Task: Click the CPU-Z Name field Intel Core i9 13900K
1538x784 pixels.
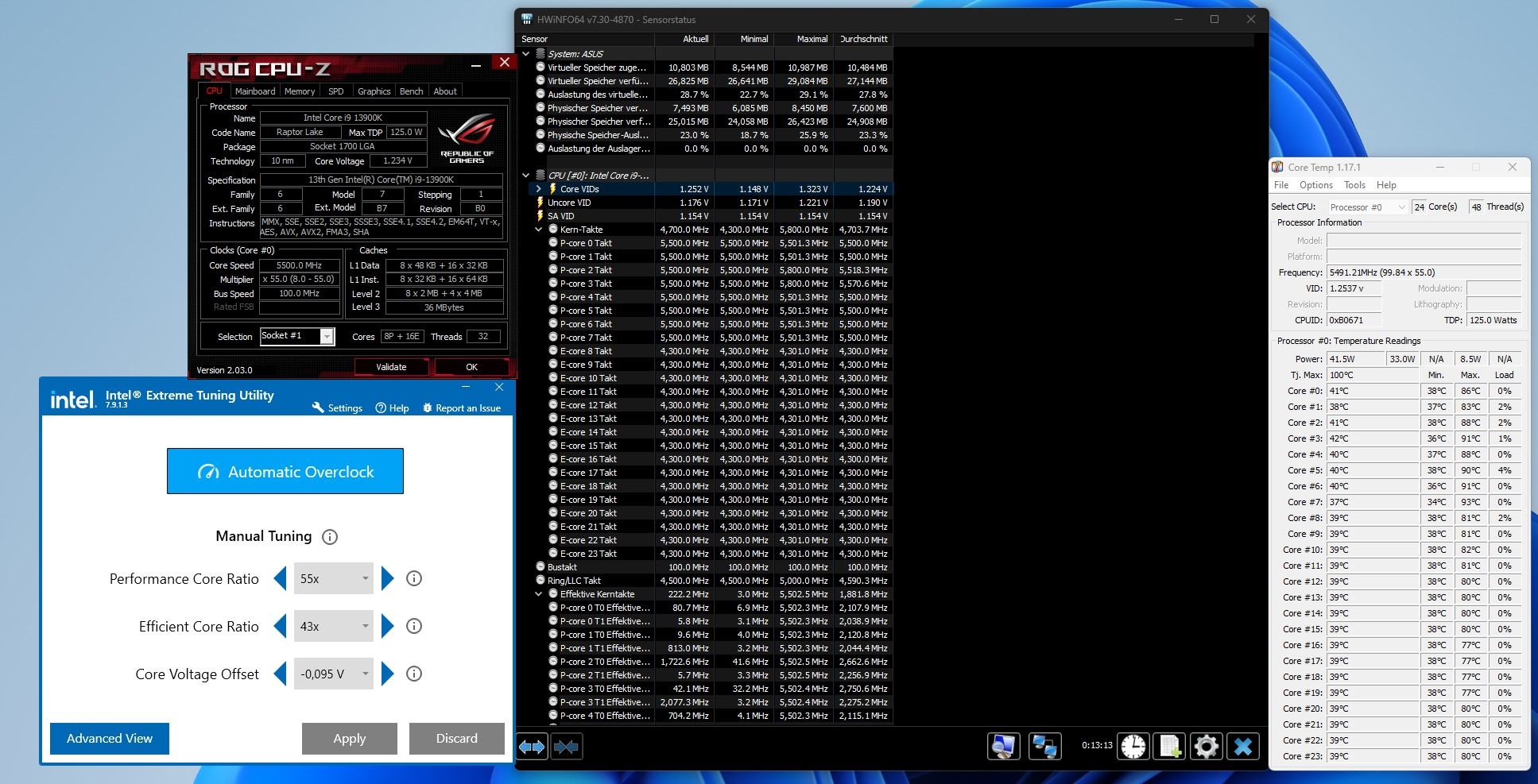Action: pyautogui.click(x=343, y=118)
